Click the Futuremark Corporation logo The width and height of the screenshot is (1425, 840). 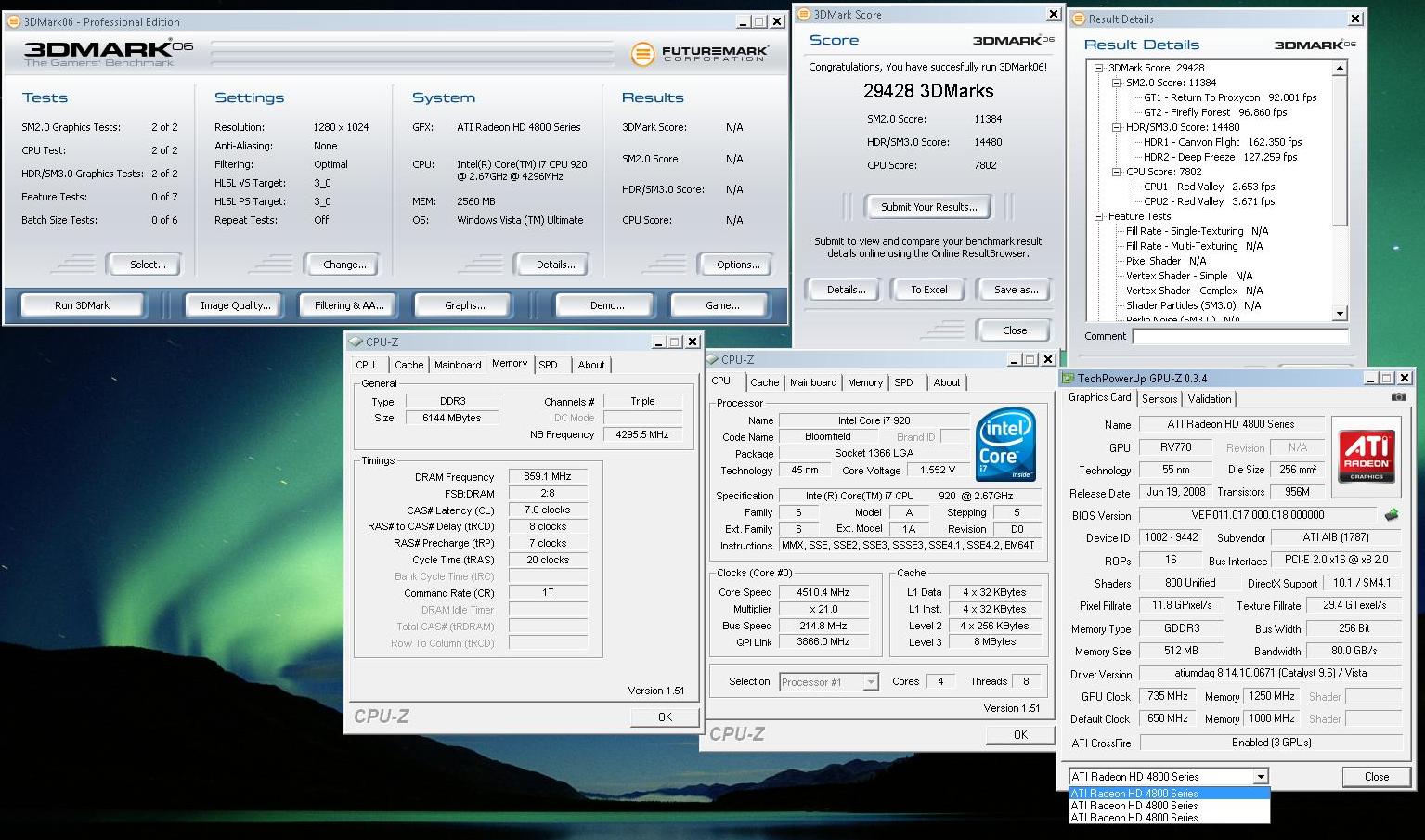point(700,54)
